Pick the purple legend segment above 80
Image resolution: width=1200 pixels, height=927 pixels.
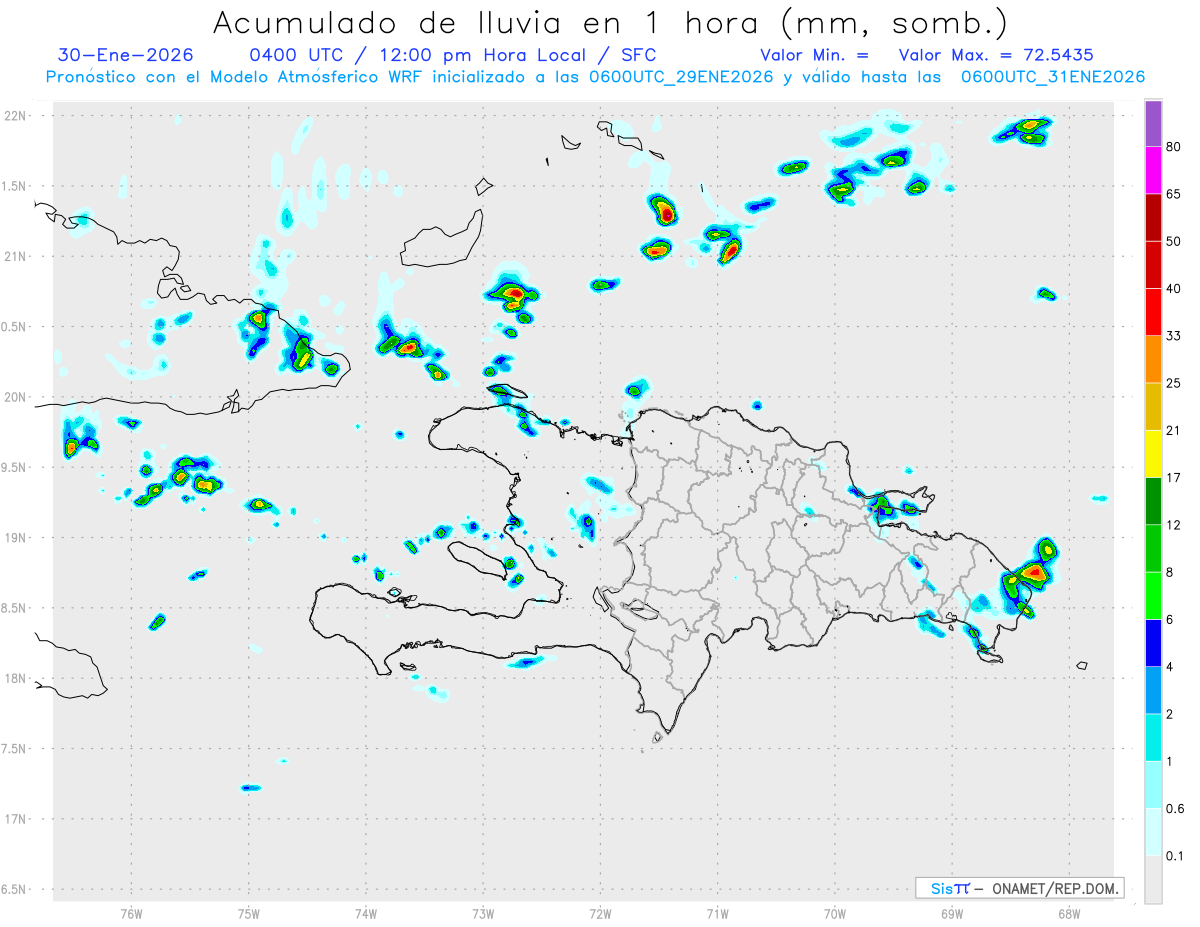1153,123
